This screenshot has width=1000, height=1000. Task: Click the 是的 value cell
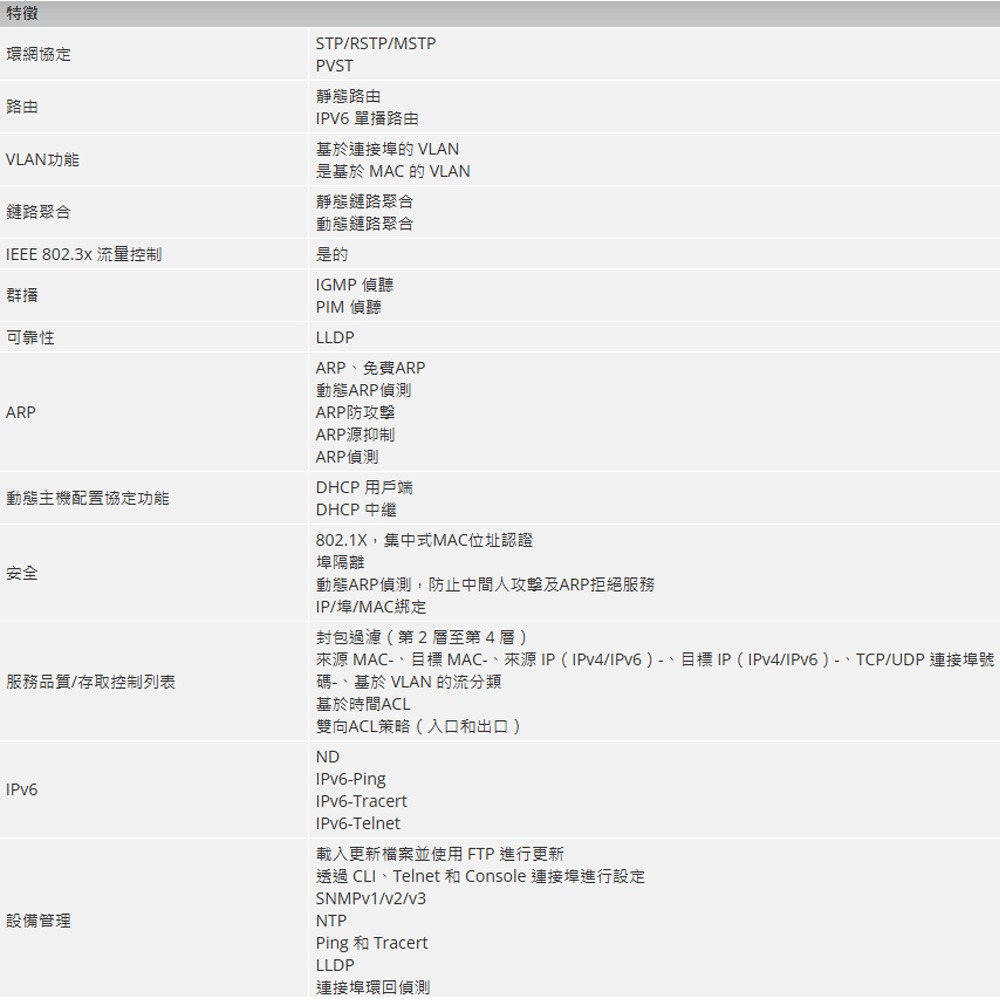[x=328, y=254]
